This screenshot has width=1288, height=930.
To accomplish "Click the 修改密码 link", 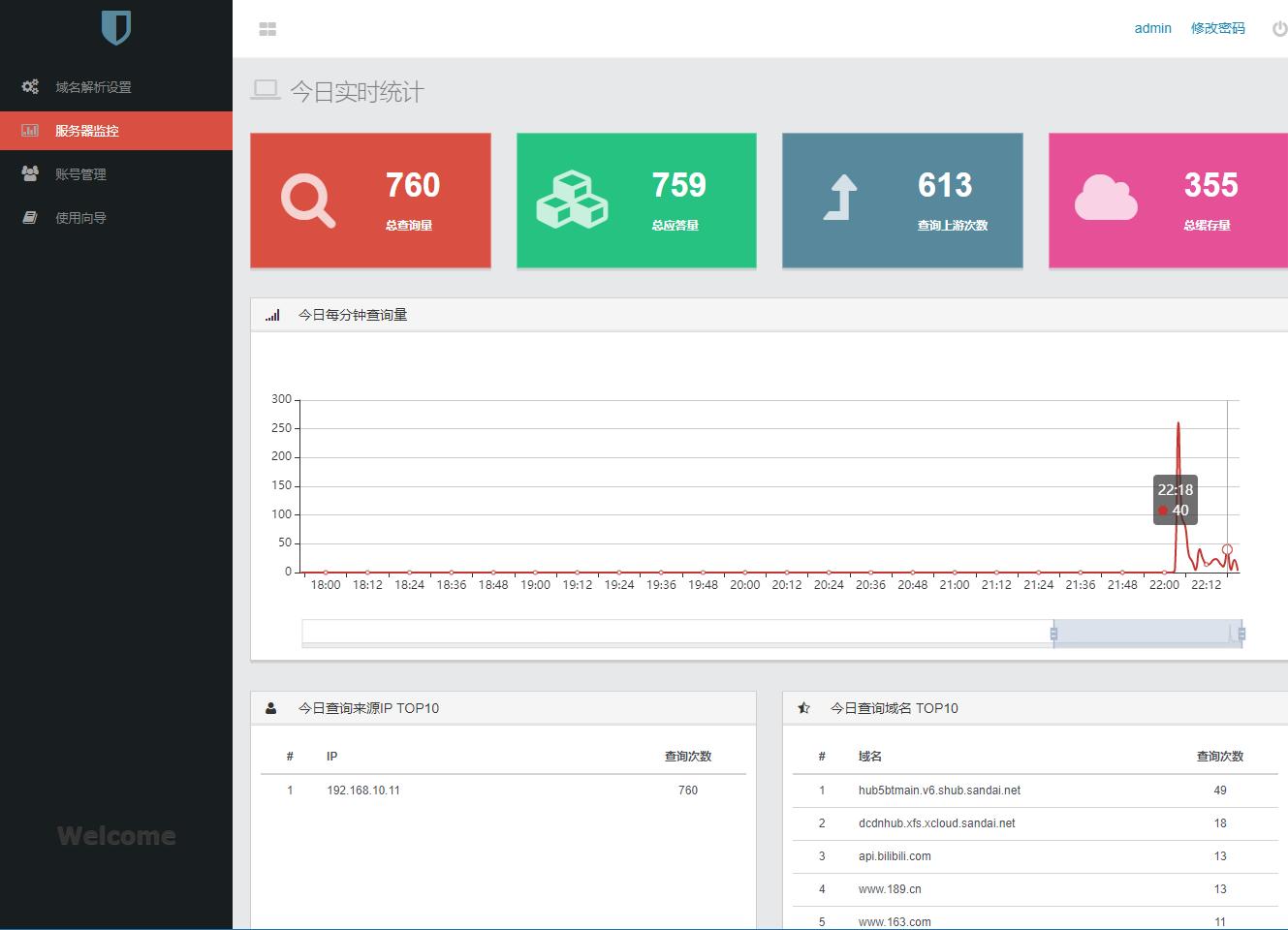I will click(x=1217, y=28).
